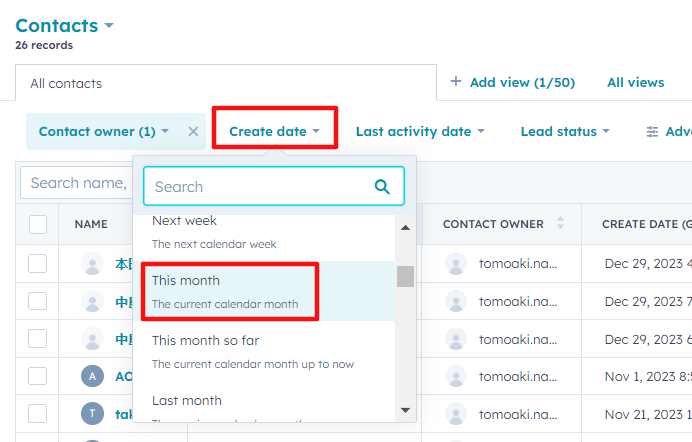Remove the Contact owner filter with X

(x=193, y=131)
